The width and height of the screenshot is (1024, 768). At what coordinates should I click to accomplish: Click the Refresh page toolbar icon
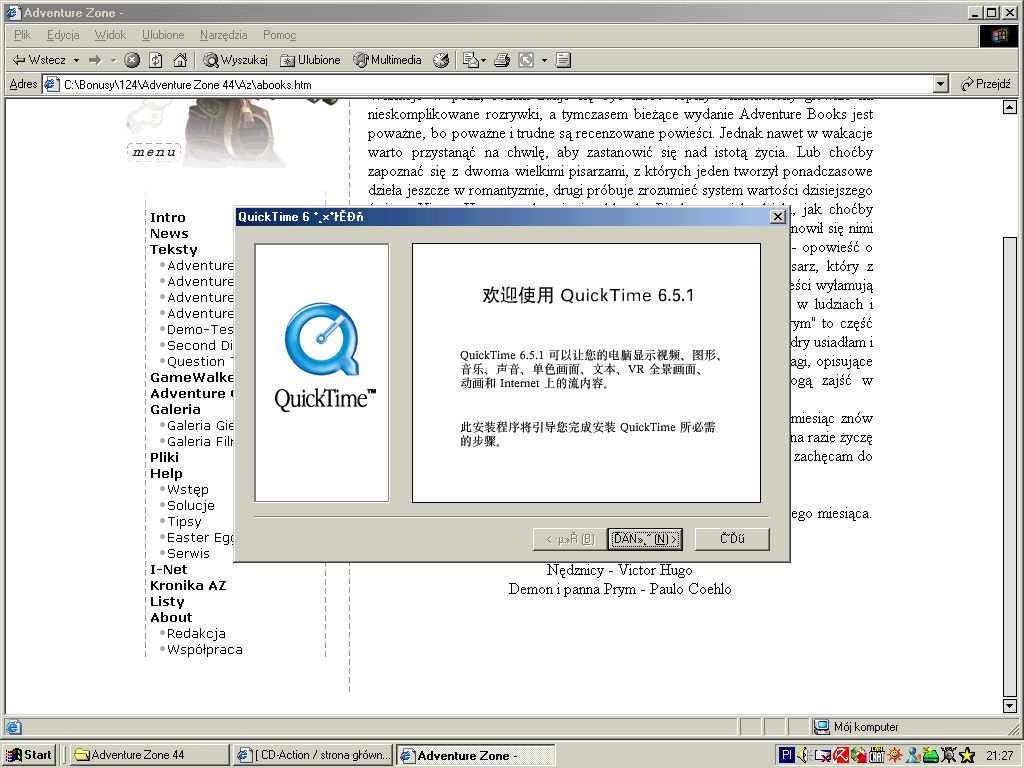point(156,60)
